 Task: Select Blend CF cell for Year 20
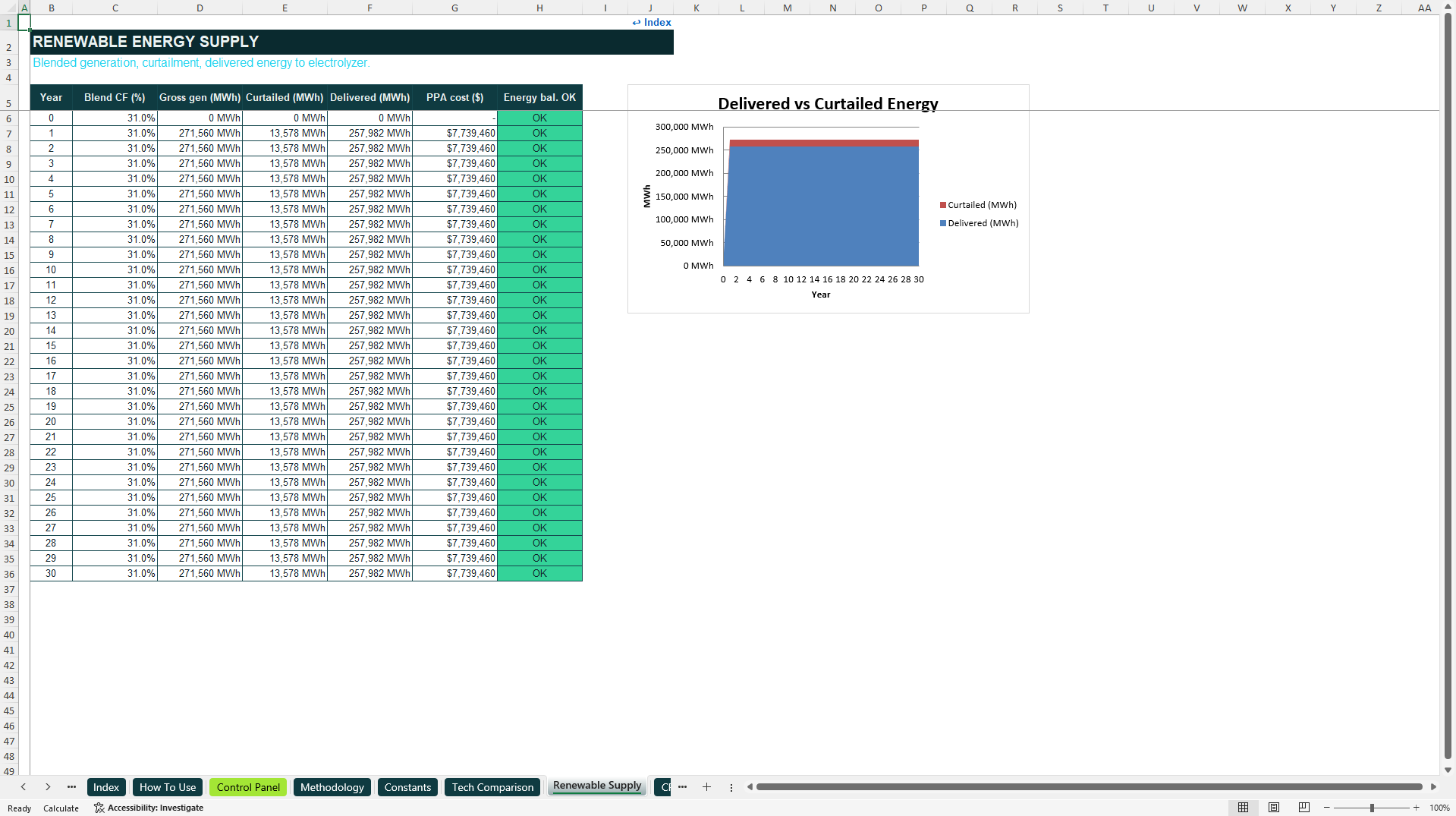point(115,422)
